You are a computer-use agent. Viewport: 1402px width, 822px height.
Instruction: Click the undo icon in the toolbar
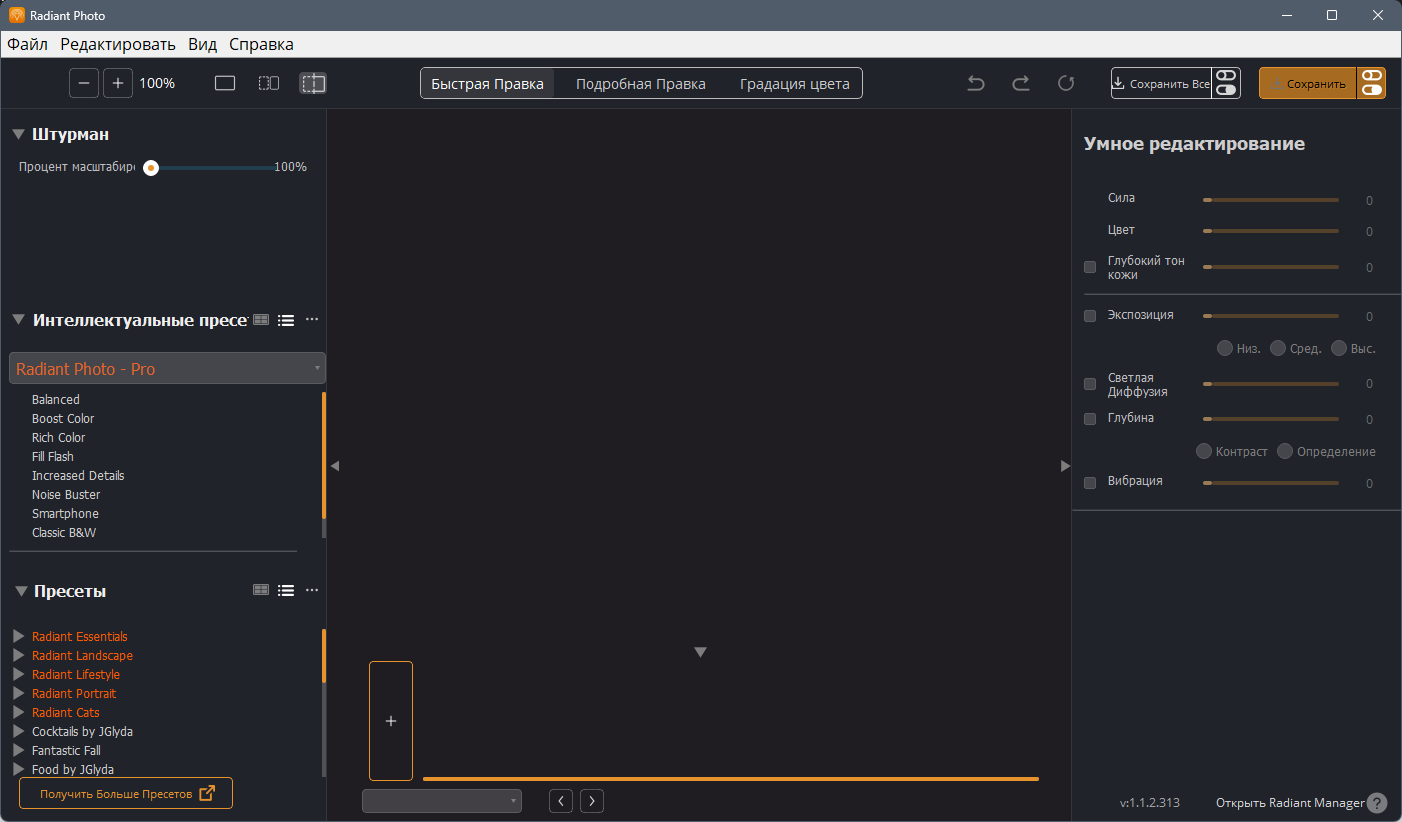coord(975,83)
